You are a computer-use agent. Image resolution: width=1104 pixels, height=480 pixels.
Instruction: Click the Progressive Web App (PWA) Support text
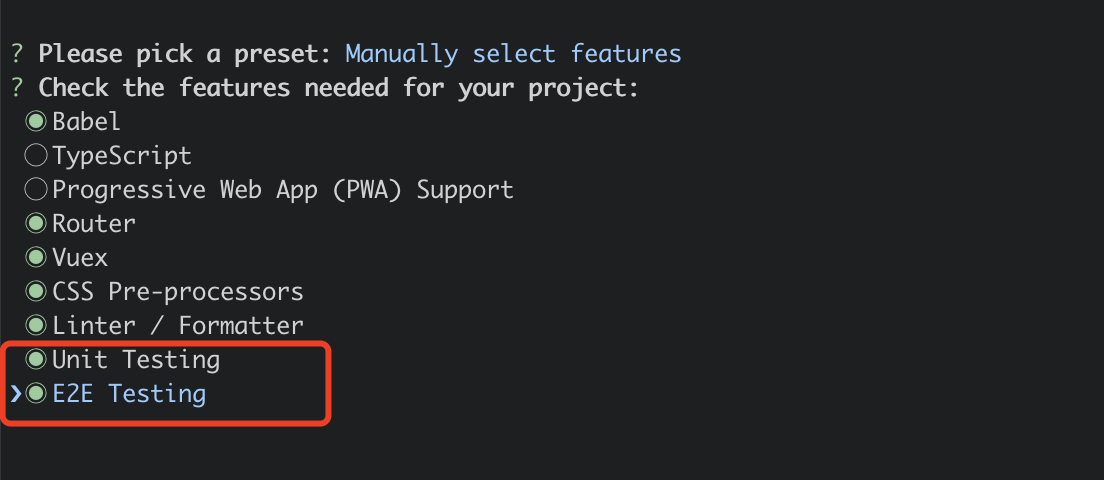(x=283, y=190)
